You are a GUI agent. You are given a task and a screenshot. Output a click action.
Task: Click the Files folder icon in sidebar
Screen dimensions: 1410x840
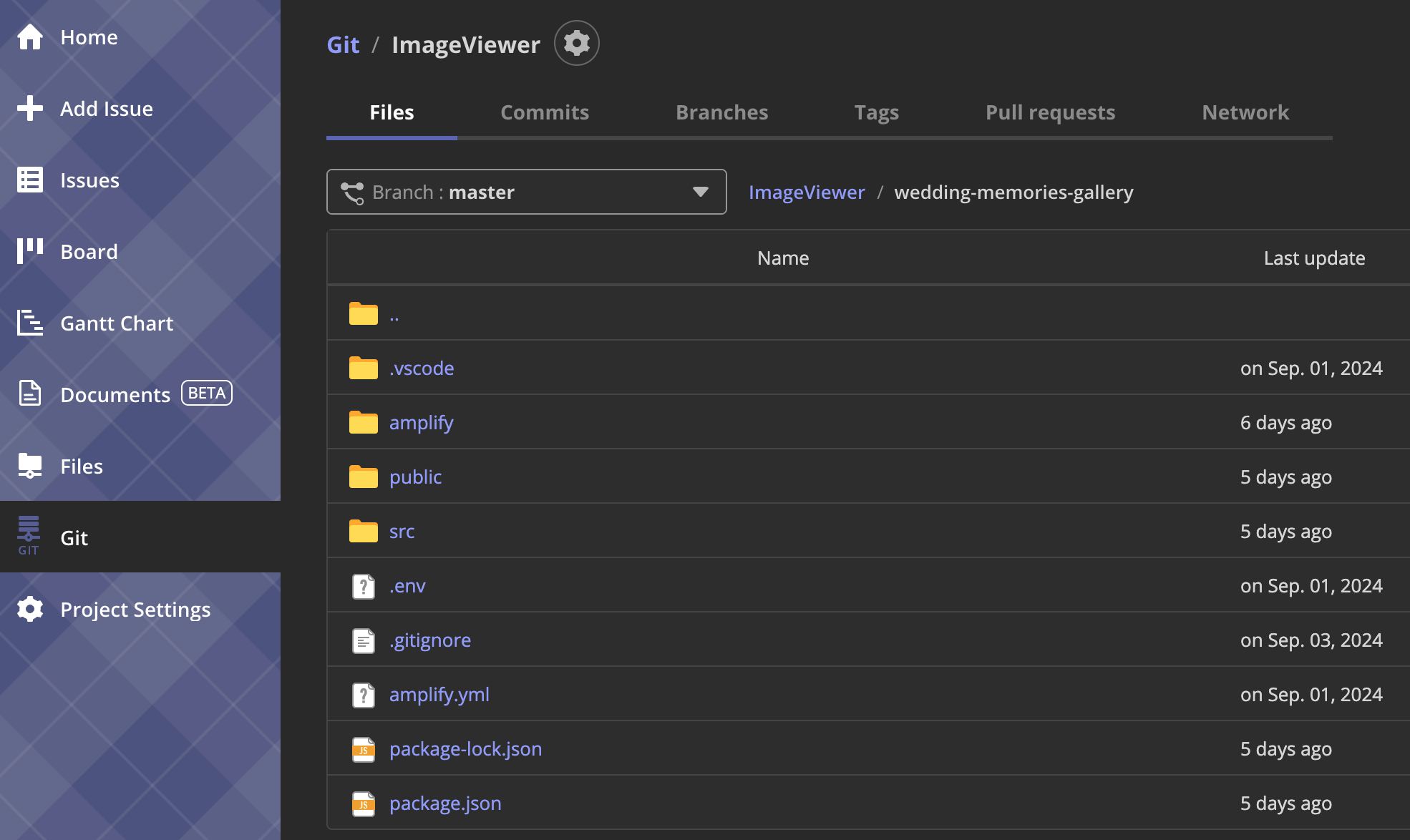point(30,466)
